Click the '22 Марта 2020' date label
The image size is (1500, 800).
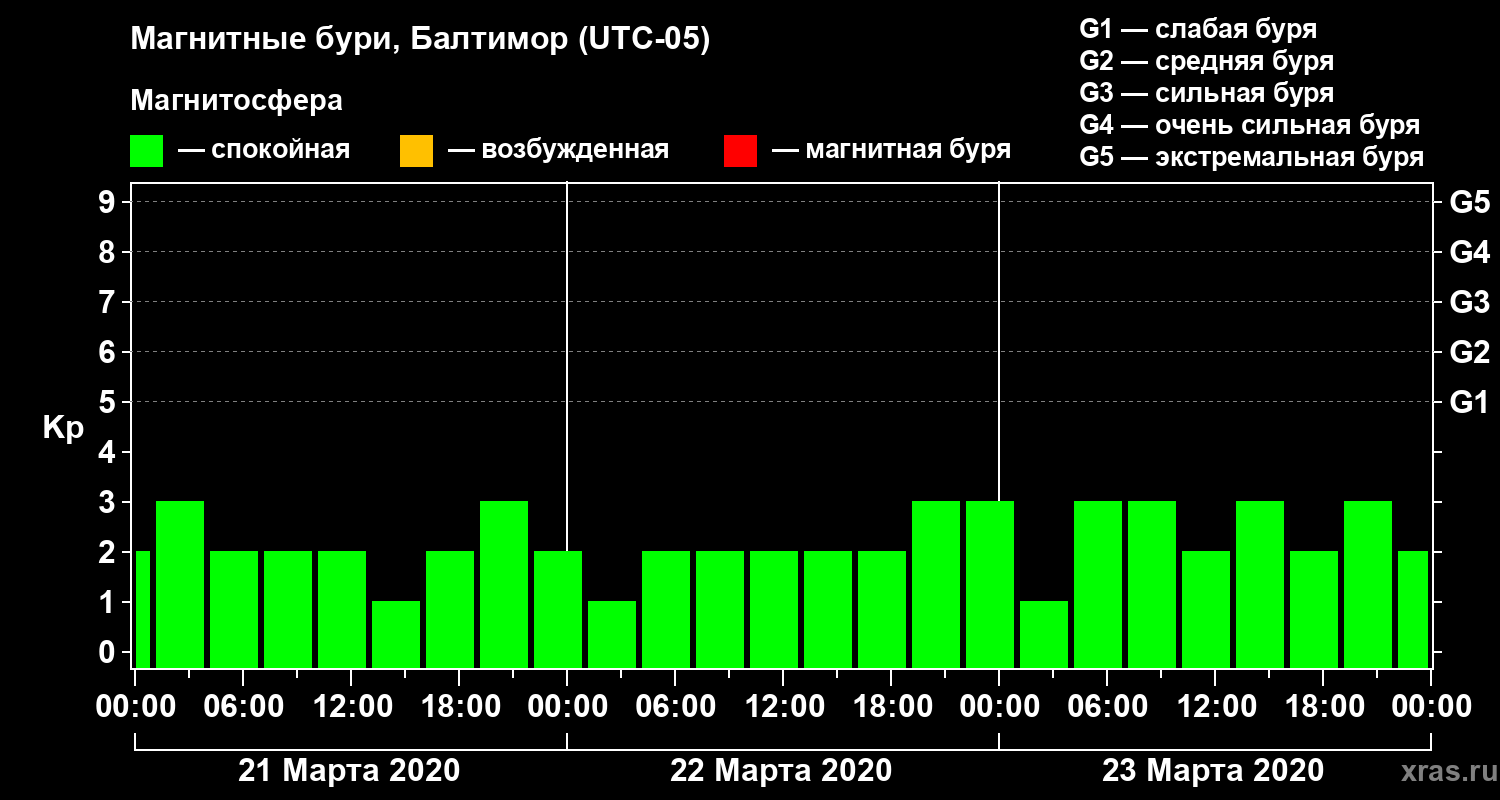[781, 771]
